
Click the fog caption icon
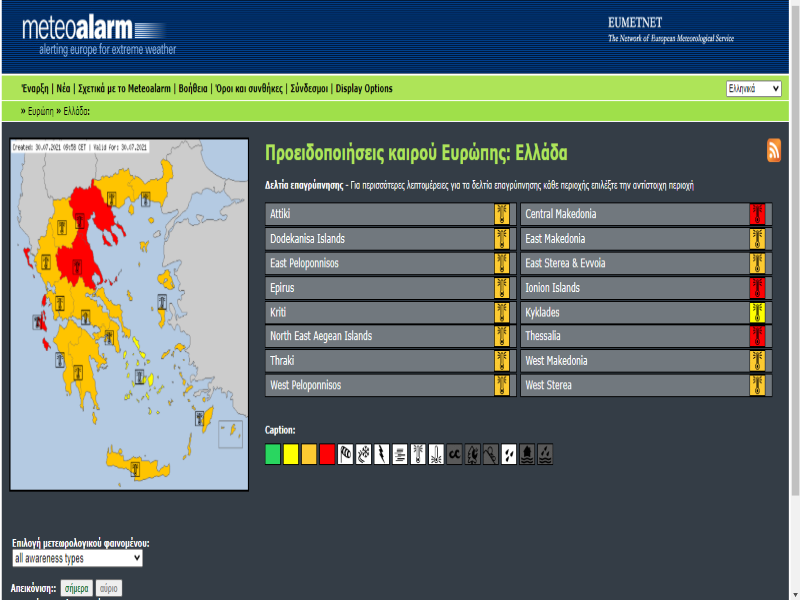400,454
